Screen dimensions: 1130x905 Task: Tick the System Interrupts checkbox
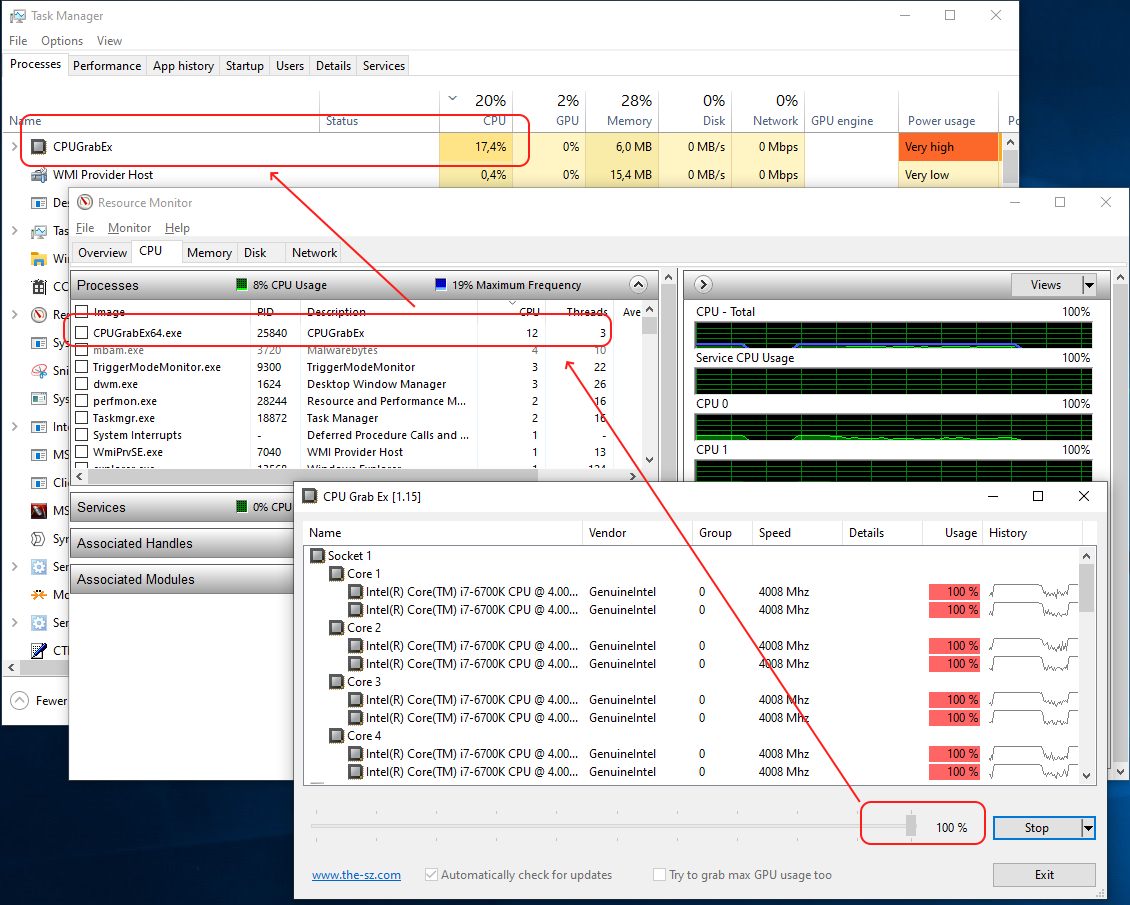coord(81,434)
